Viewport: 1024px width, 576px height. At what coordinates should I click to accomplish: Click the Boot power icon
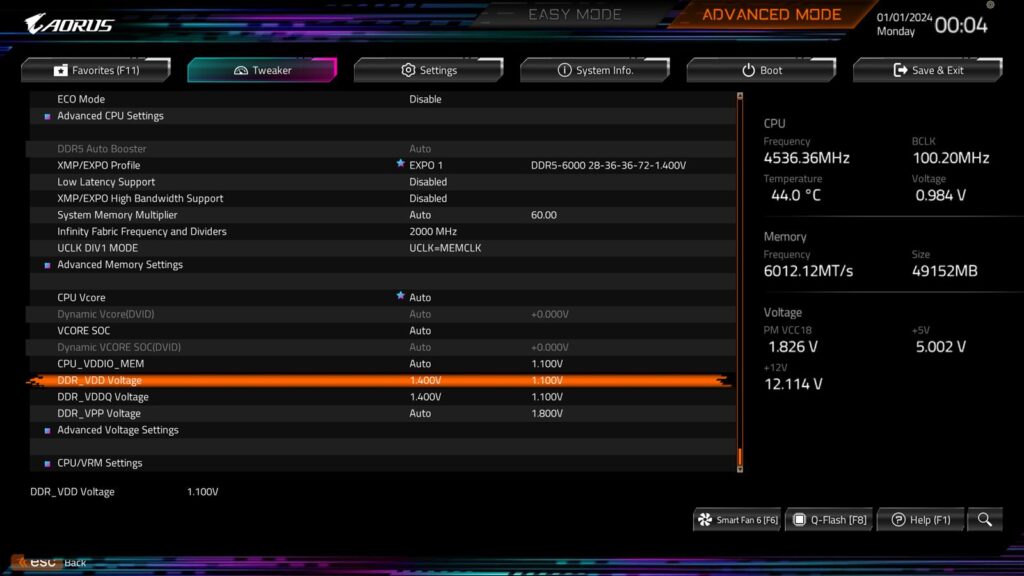(748, 70)
